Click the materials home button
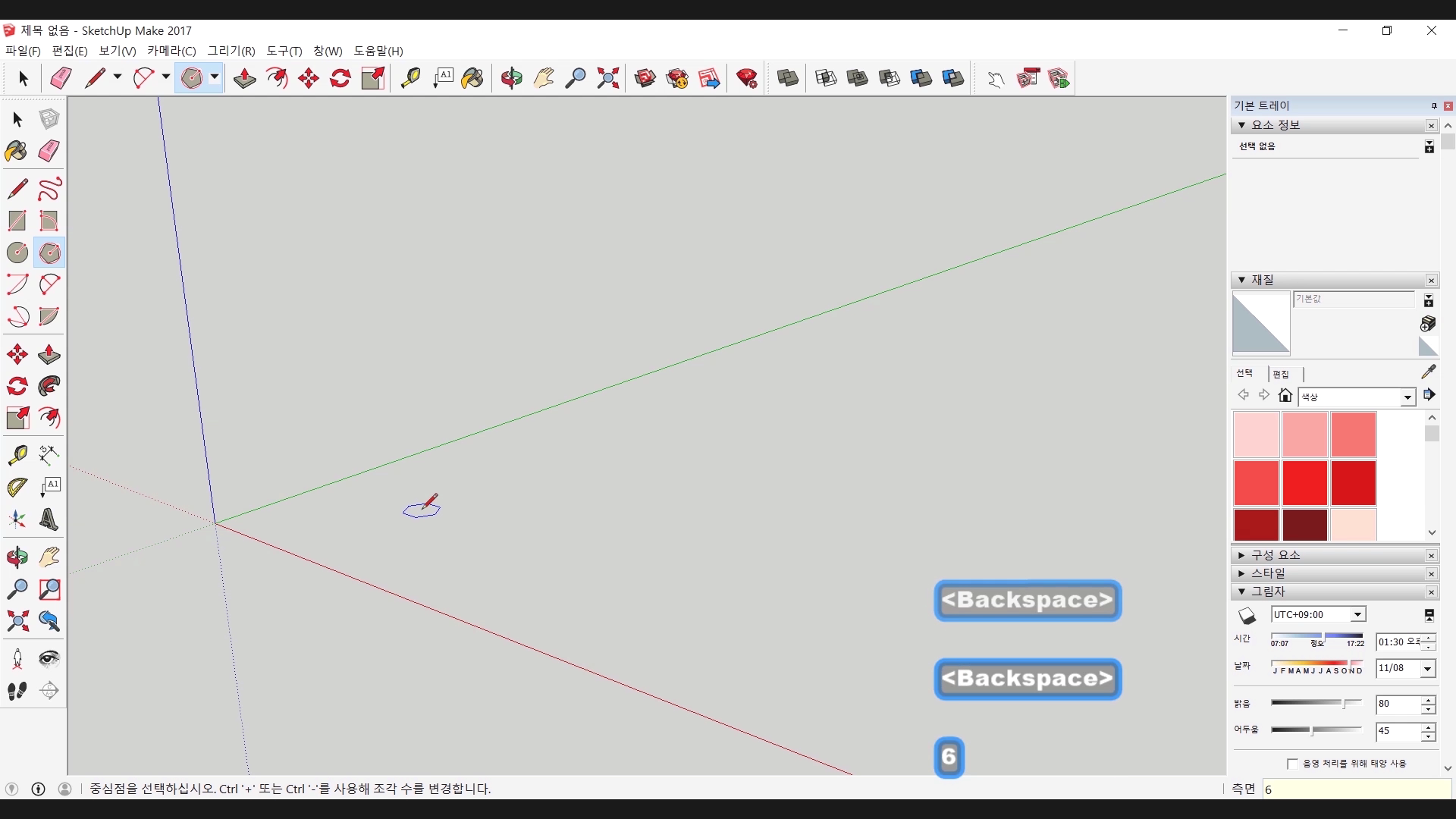 (1285, 395)
